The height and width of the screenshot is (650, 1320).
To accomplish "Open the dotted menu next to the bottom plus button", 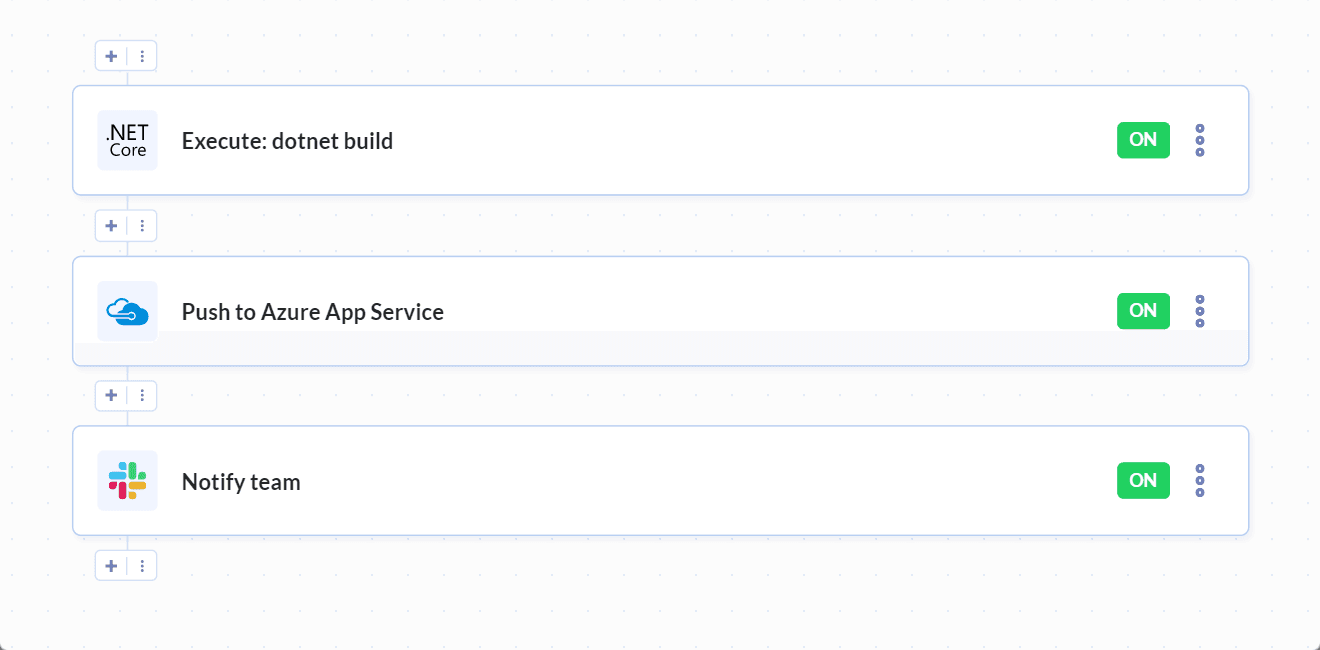I will point(141,565).
